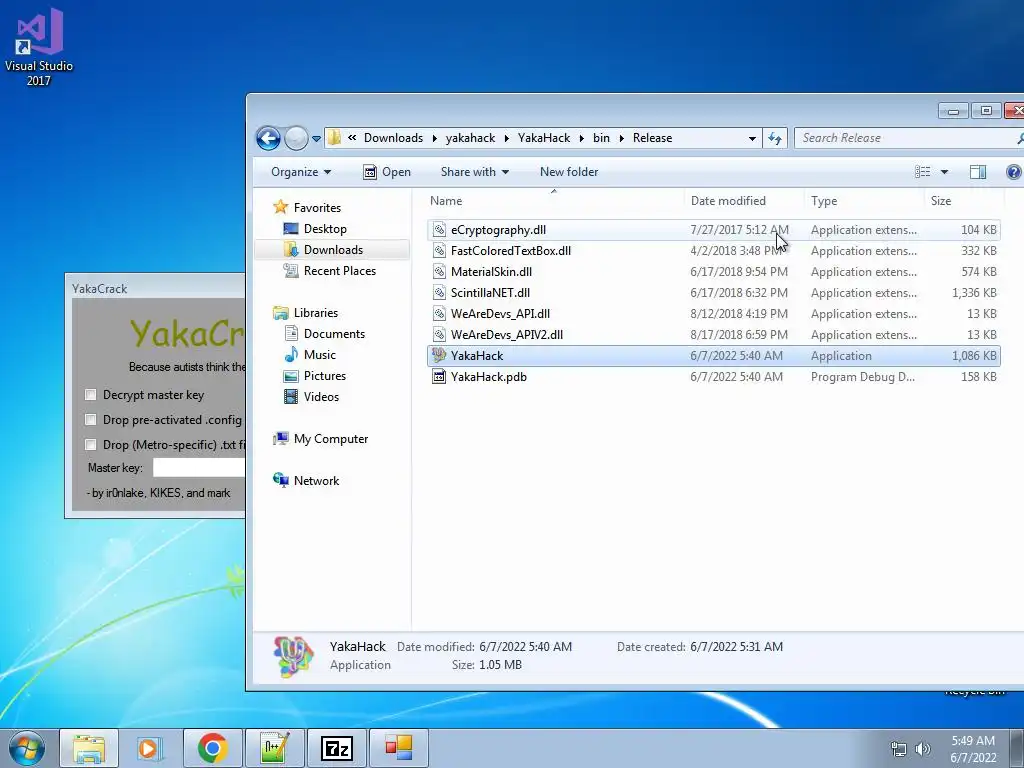Click the YakaHack.pdb file icon
The image size is (1024, 768).
point(440,377)
